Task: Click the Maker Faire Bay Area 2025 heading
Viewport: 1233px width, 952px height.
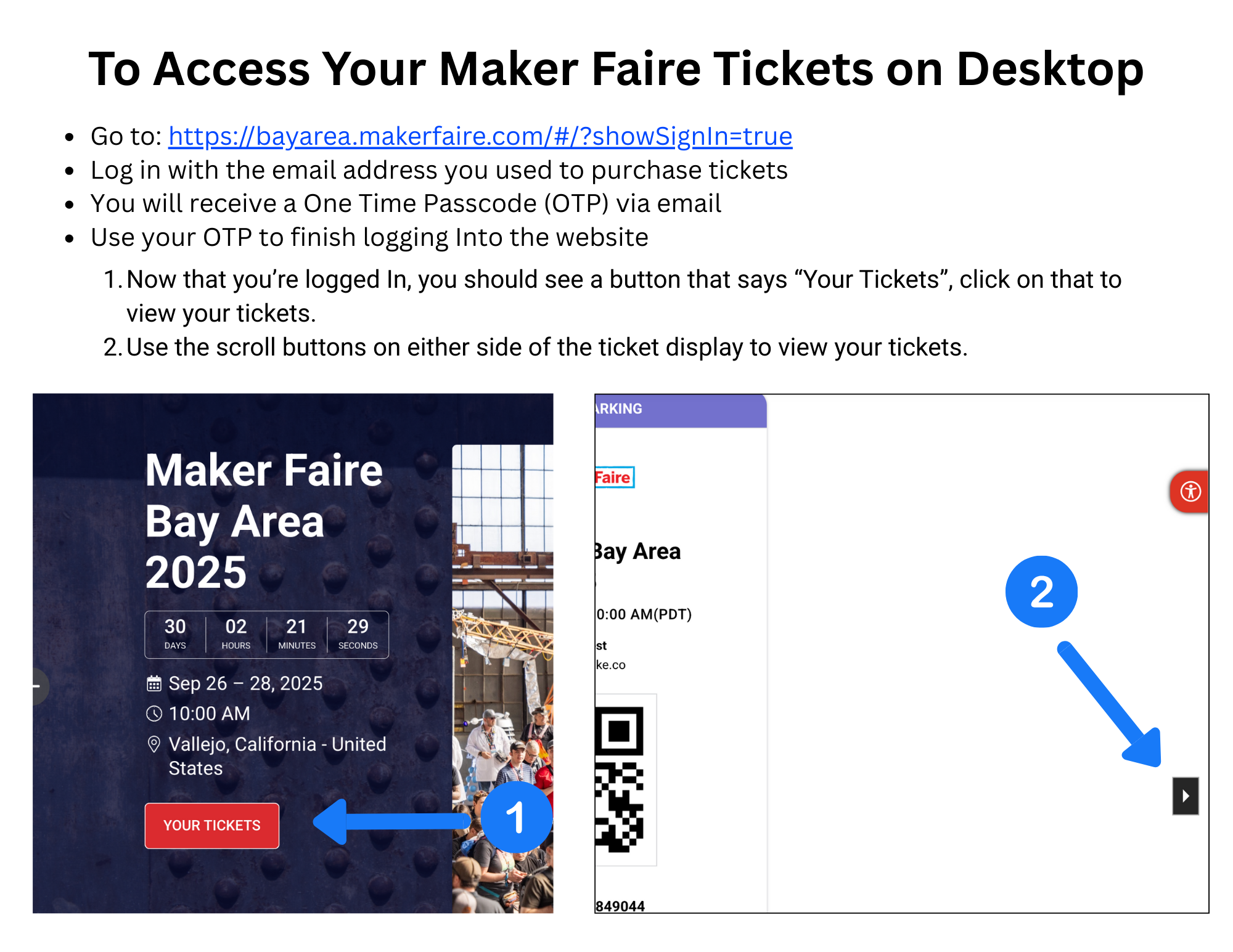Action: [264, 521]
